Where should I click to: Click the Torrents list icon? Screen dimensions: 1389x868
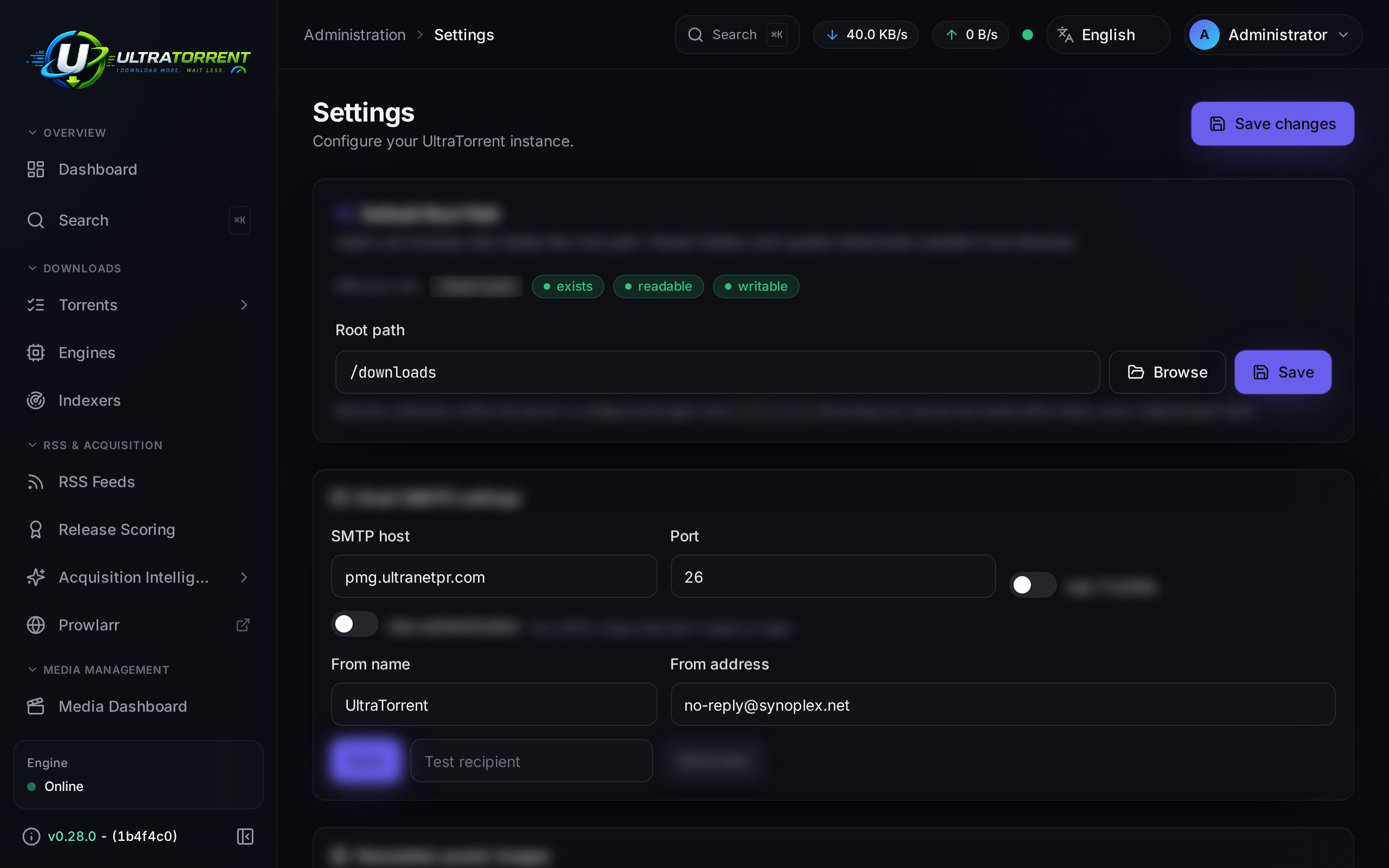(36, 305)
